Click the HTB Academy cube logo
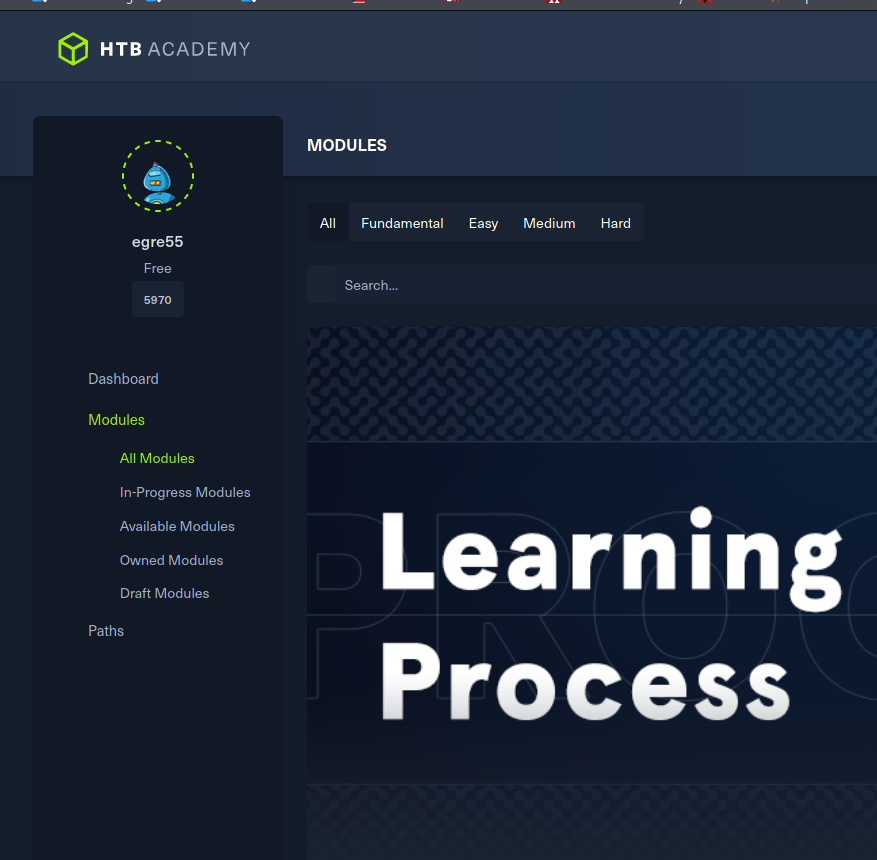877x860 pixels. (x=71, y=47)
